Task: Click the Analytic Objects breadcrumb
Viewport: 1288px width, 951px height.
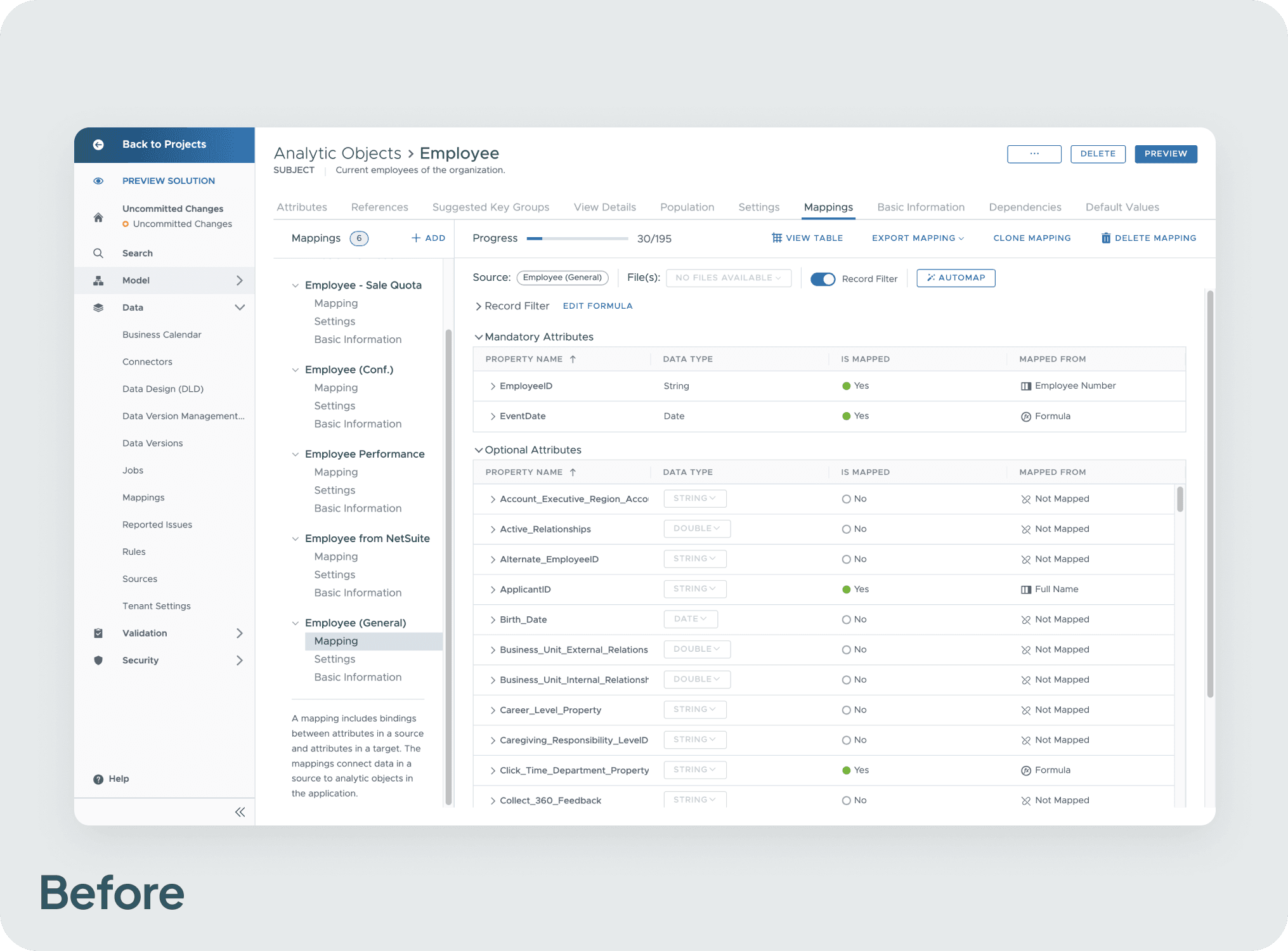Action: coord(337,153)
